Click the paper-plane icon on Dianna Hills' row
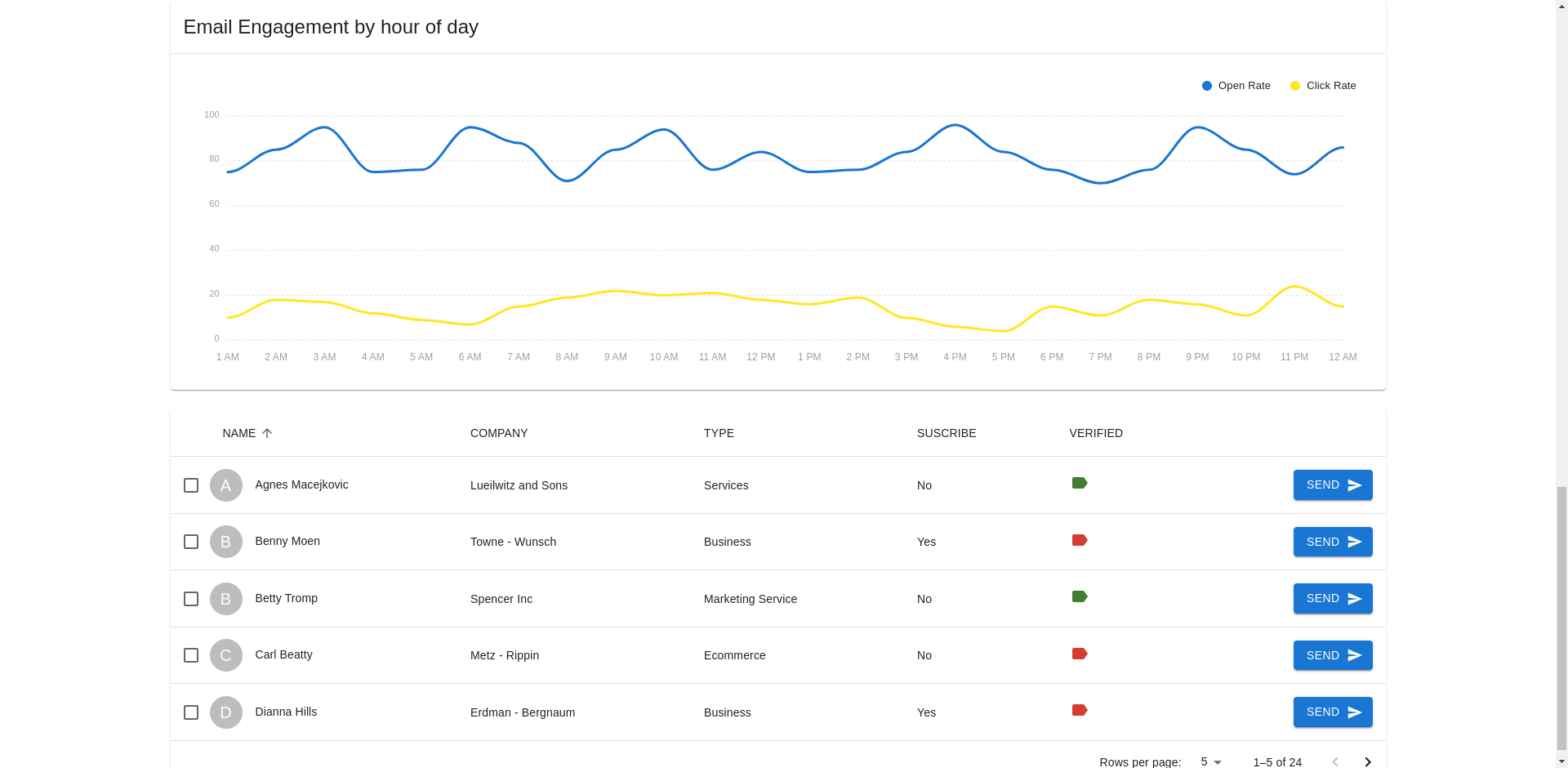The width and height of the screenshot is (1568, 768). click(x=1353, y=712)
